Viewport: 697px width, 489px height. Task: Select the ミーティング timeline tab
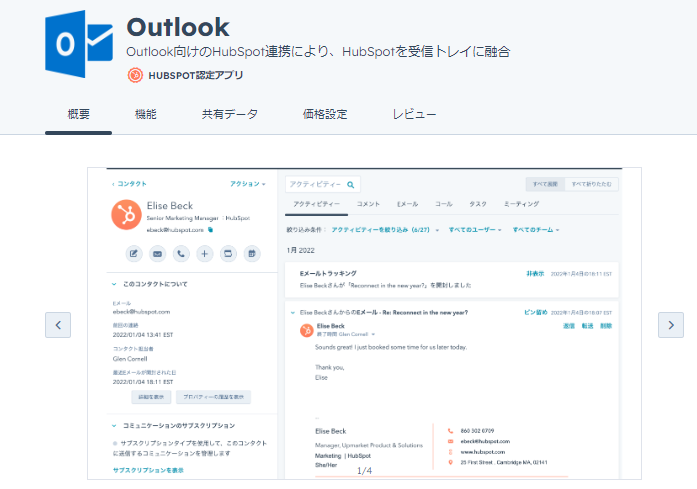tap(521, 204)
